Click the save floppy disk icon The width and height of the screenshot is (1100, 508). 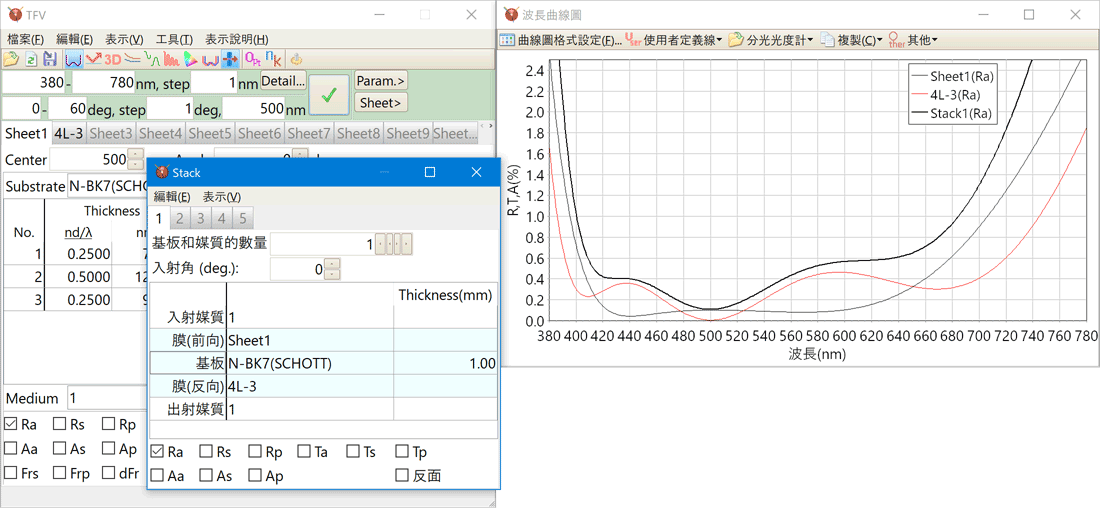point(48,60)
